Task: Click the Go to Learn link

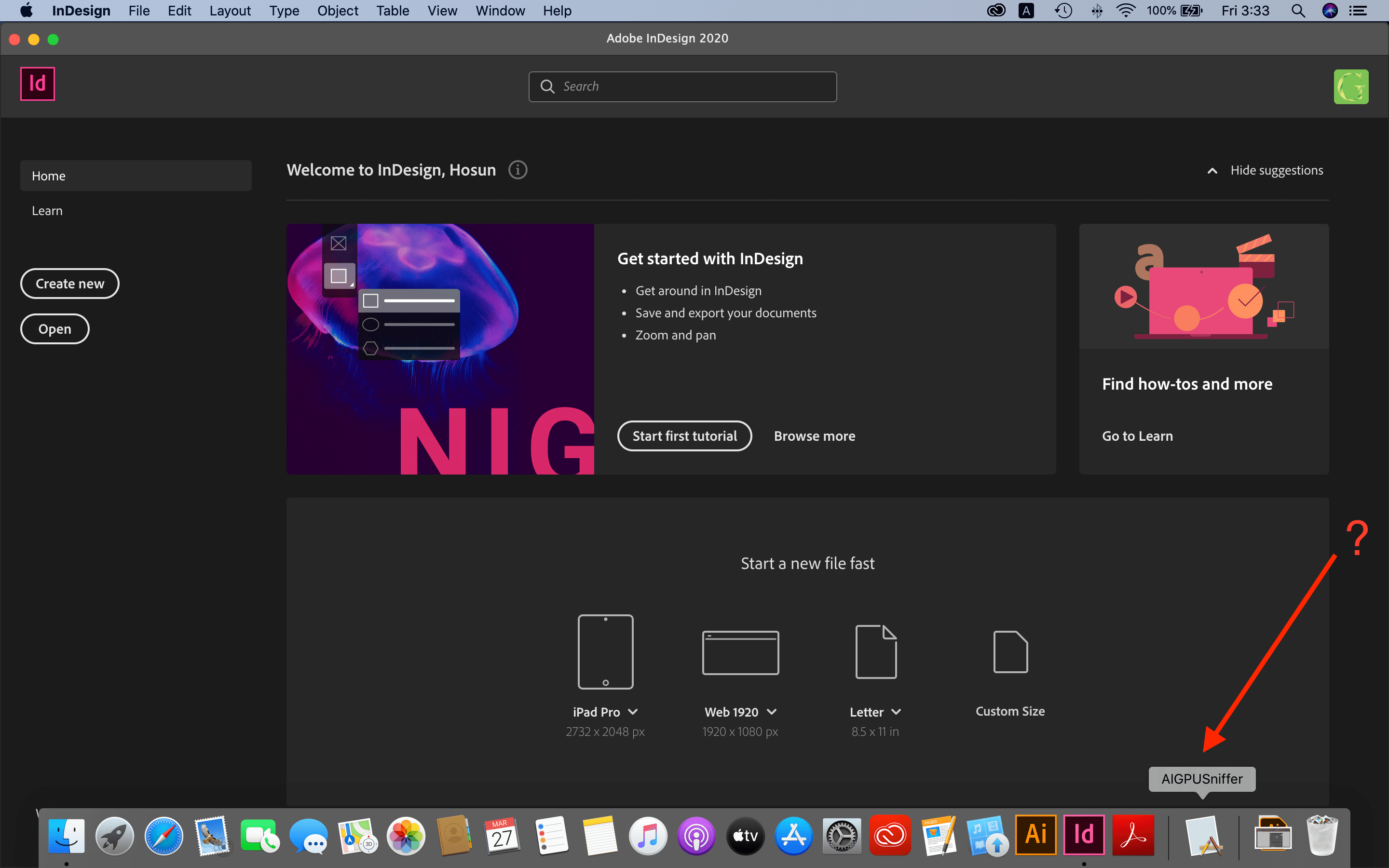Action: click(1136, 436)
